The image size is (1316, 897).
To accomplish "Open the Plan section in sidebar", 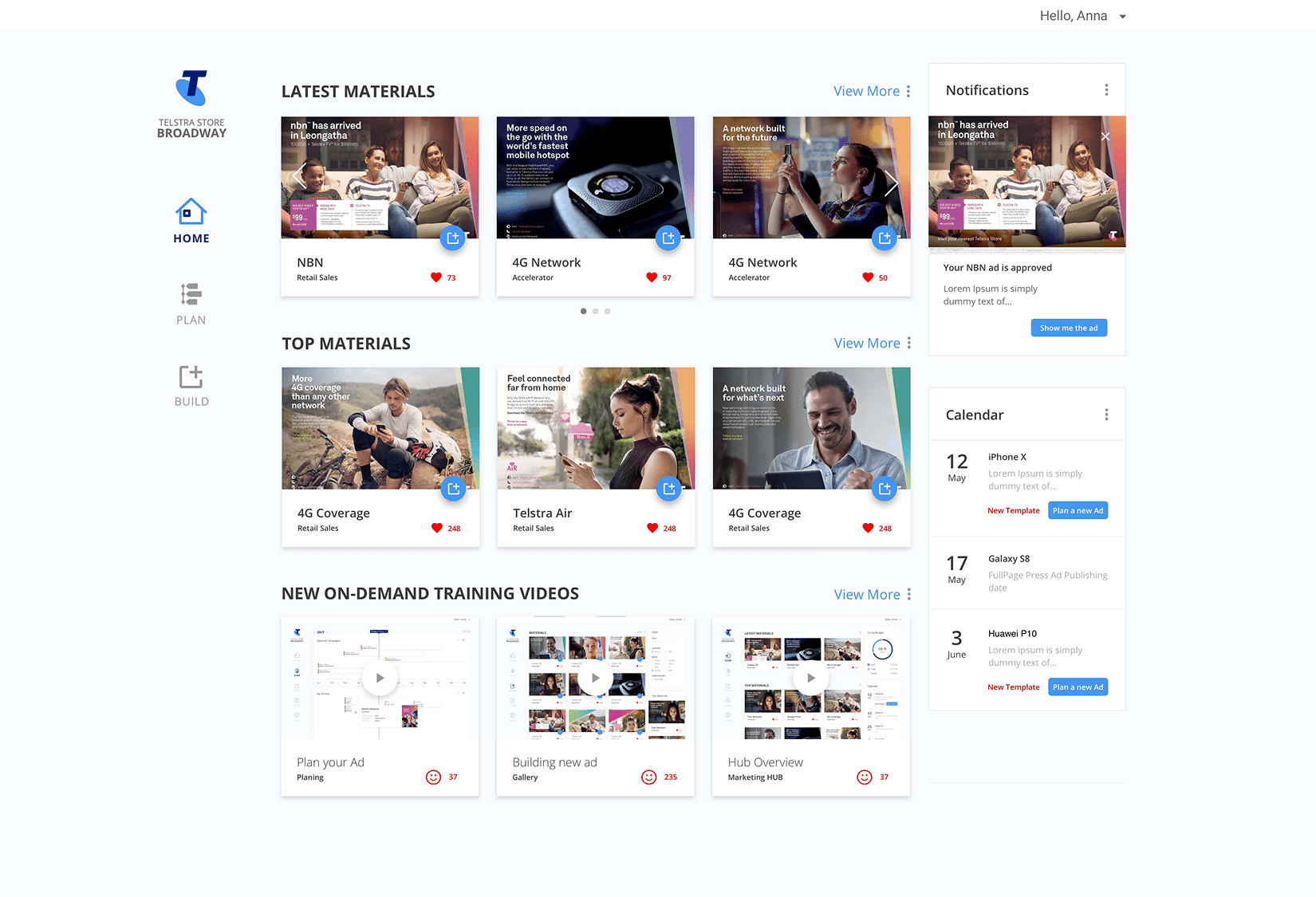I will (191, 304).
